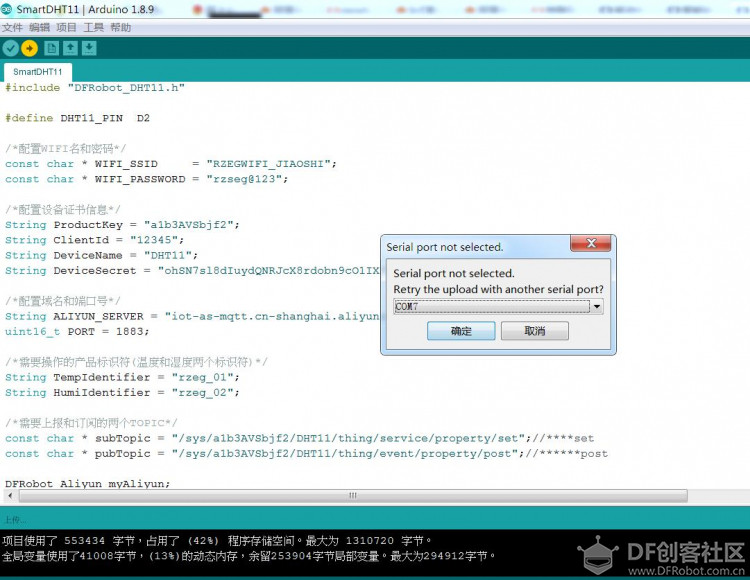Open a sketch using the up-arrow icon

(70, 48)
